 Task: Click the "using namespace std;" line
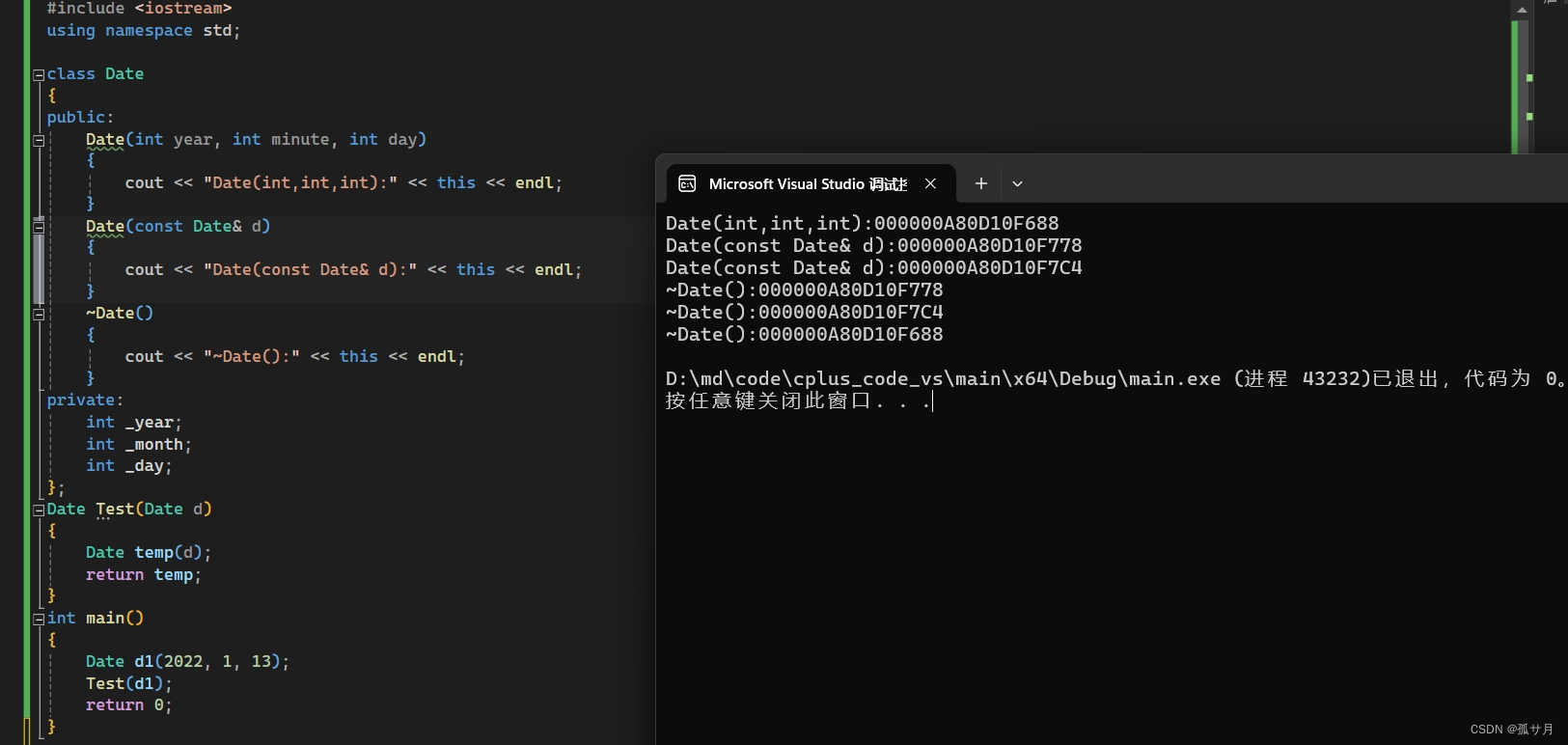point(143,31)
